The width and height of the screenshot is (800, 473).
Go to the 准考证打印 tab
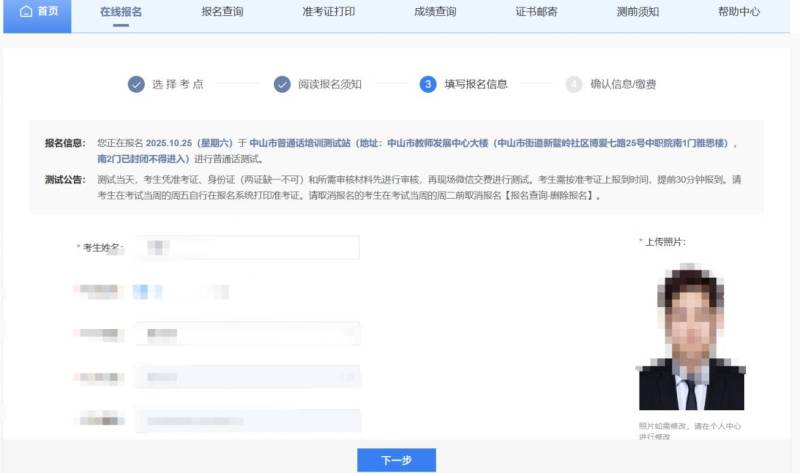tap(327, 13)
